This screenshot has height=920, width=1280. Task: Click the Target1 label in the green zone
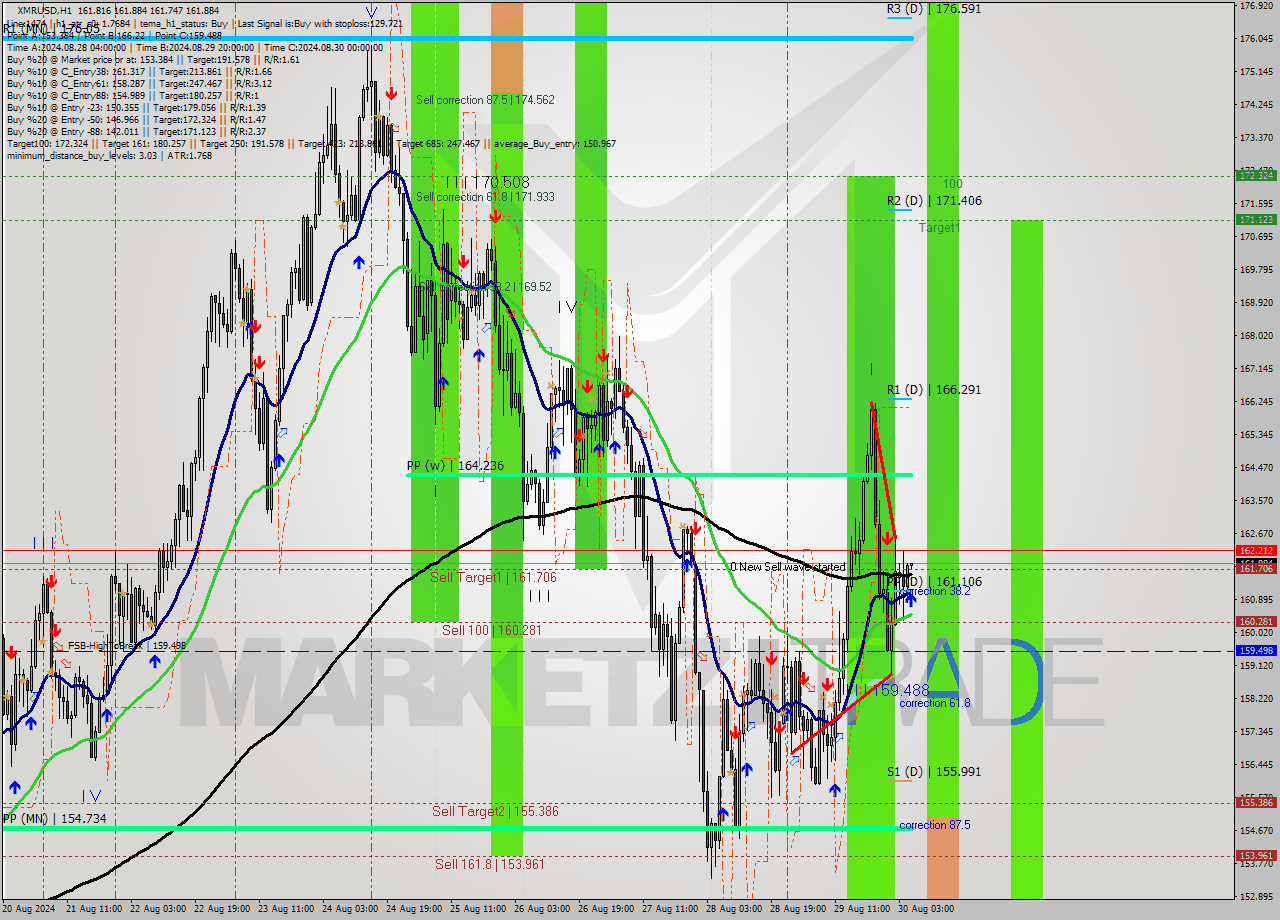click(940, 228)
